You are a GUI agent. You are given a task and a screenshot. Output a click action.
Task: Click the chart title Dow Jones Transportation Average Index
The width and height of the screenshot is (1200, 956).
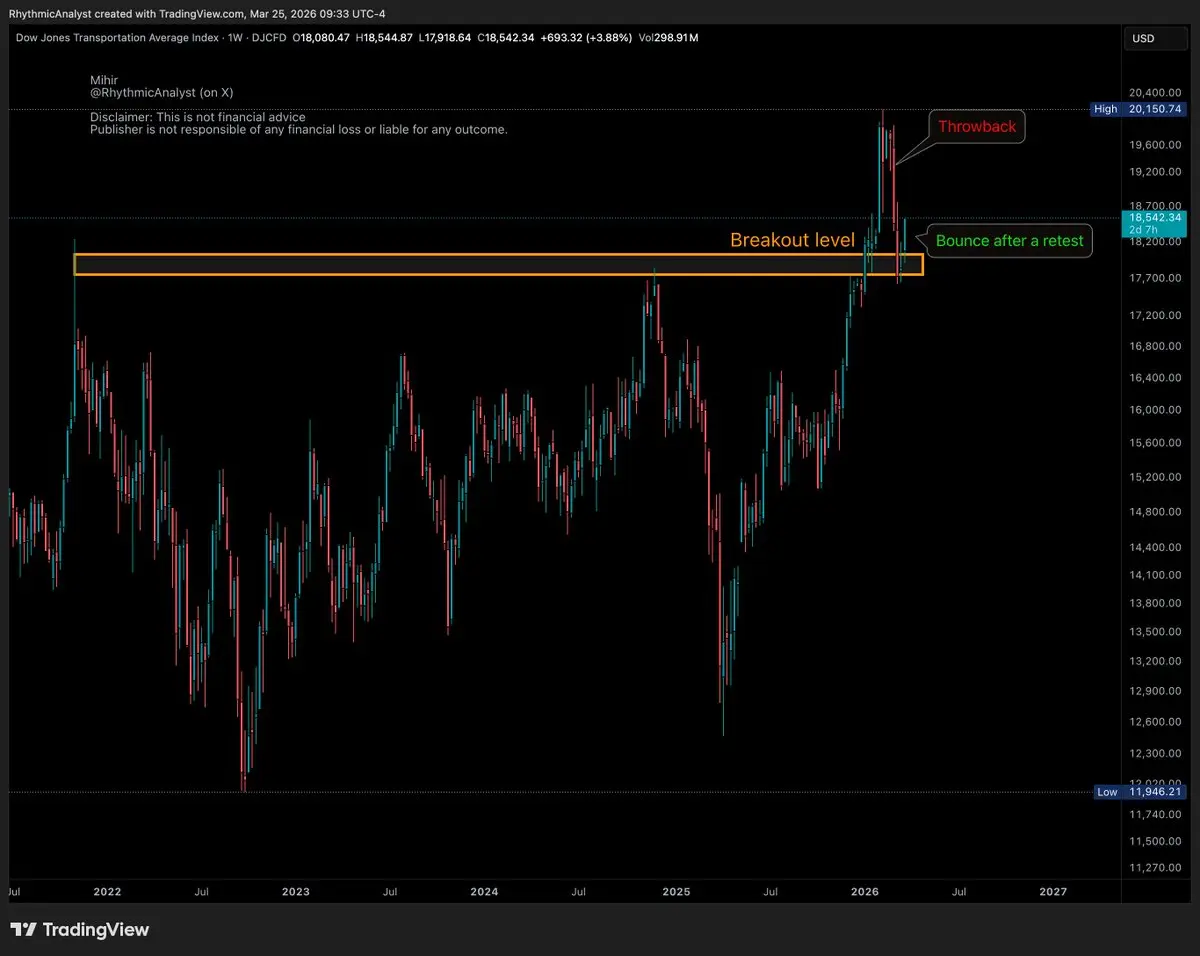click(x=119, y=37)
